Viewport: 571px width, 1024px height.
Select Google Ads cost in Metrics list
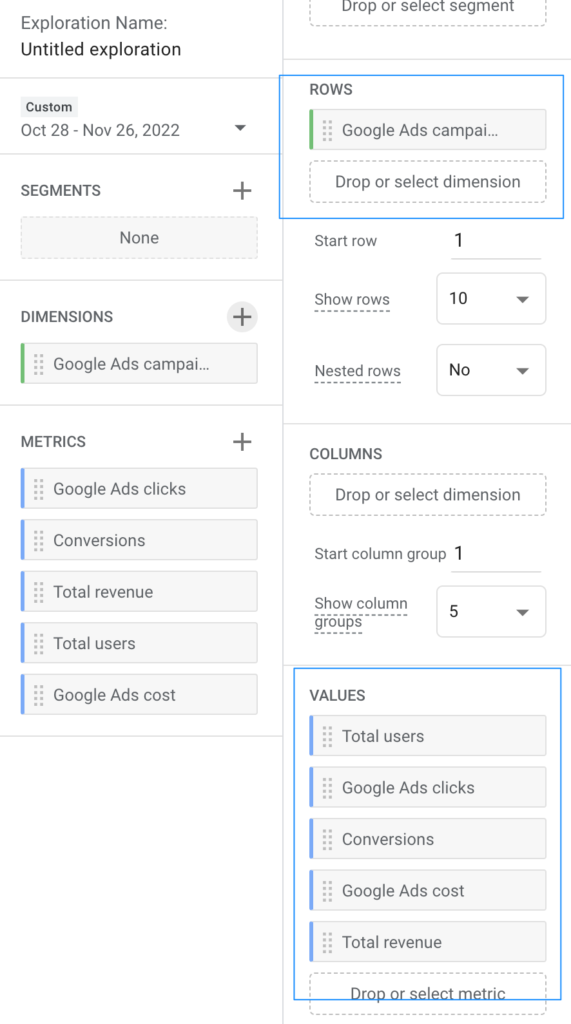pyautogui.click(x=139, y=695)
